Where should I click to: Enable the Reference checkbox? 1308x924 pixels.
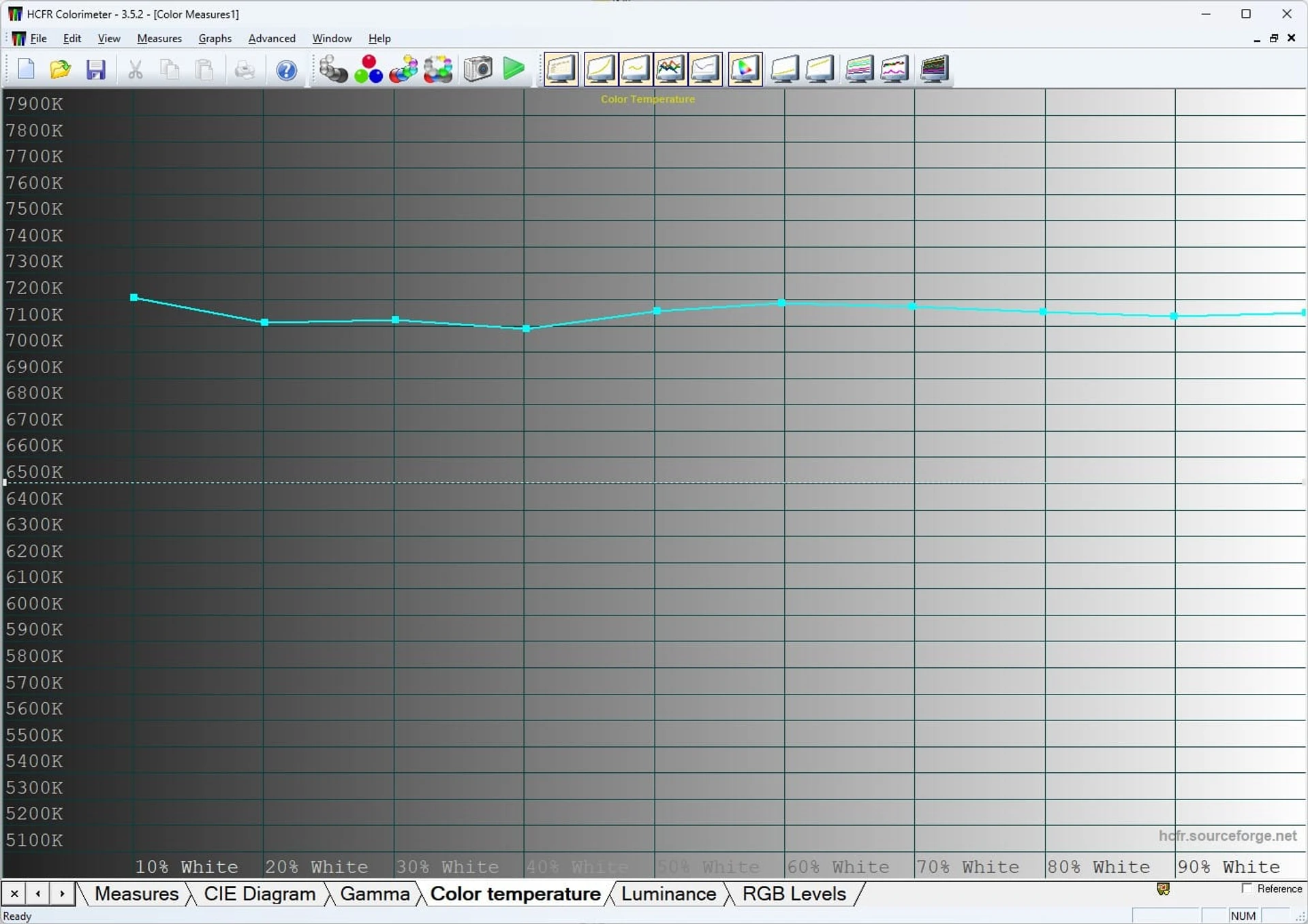tap(1247, 888)
